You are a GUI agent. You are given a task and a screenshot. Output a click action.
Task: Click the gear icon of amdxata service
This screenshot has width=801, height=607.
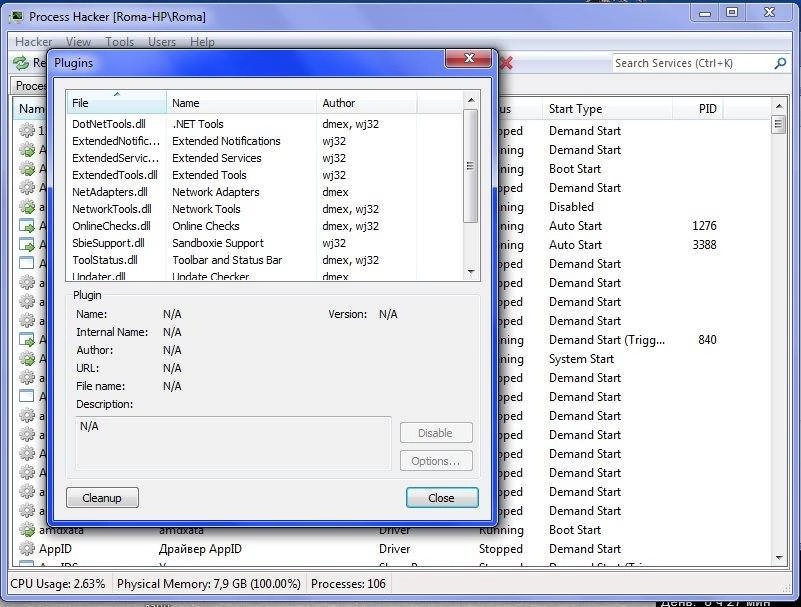pos(27,530)
